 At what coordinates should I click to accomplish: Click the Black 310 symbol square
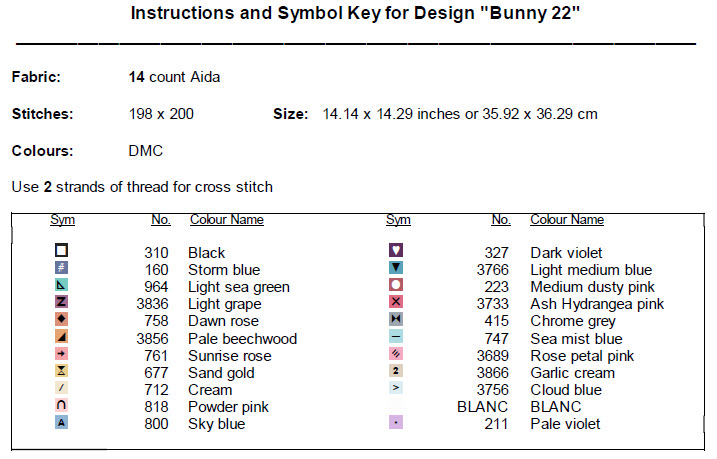(62, 251)
